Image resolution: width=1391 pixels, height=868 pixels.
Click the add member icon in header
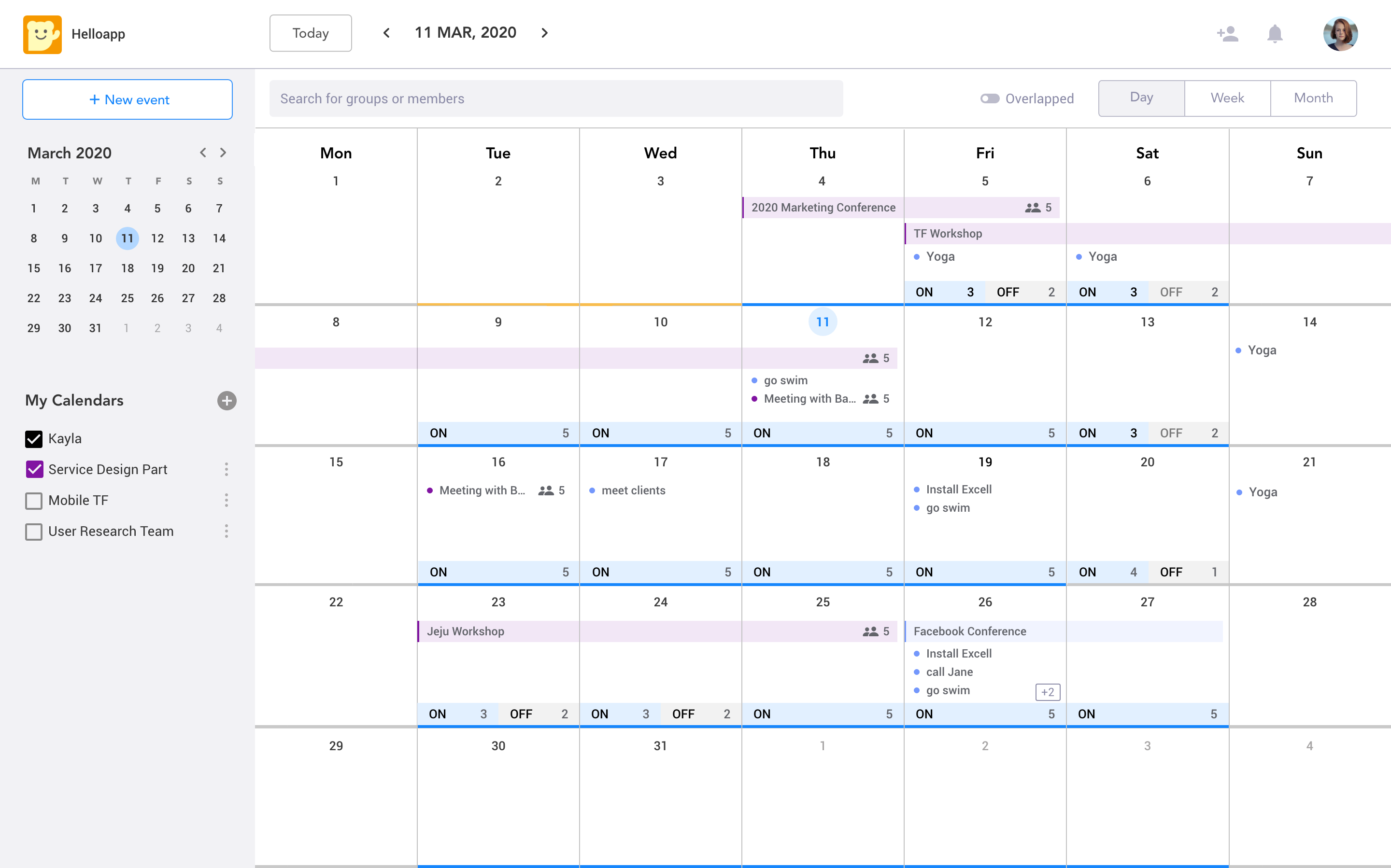(x=1227, y=33)
